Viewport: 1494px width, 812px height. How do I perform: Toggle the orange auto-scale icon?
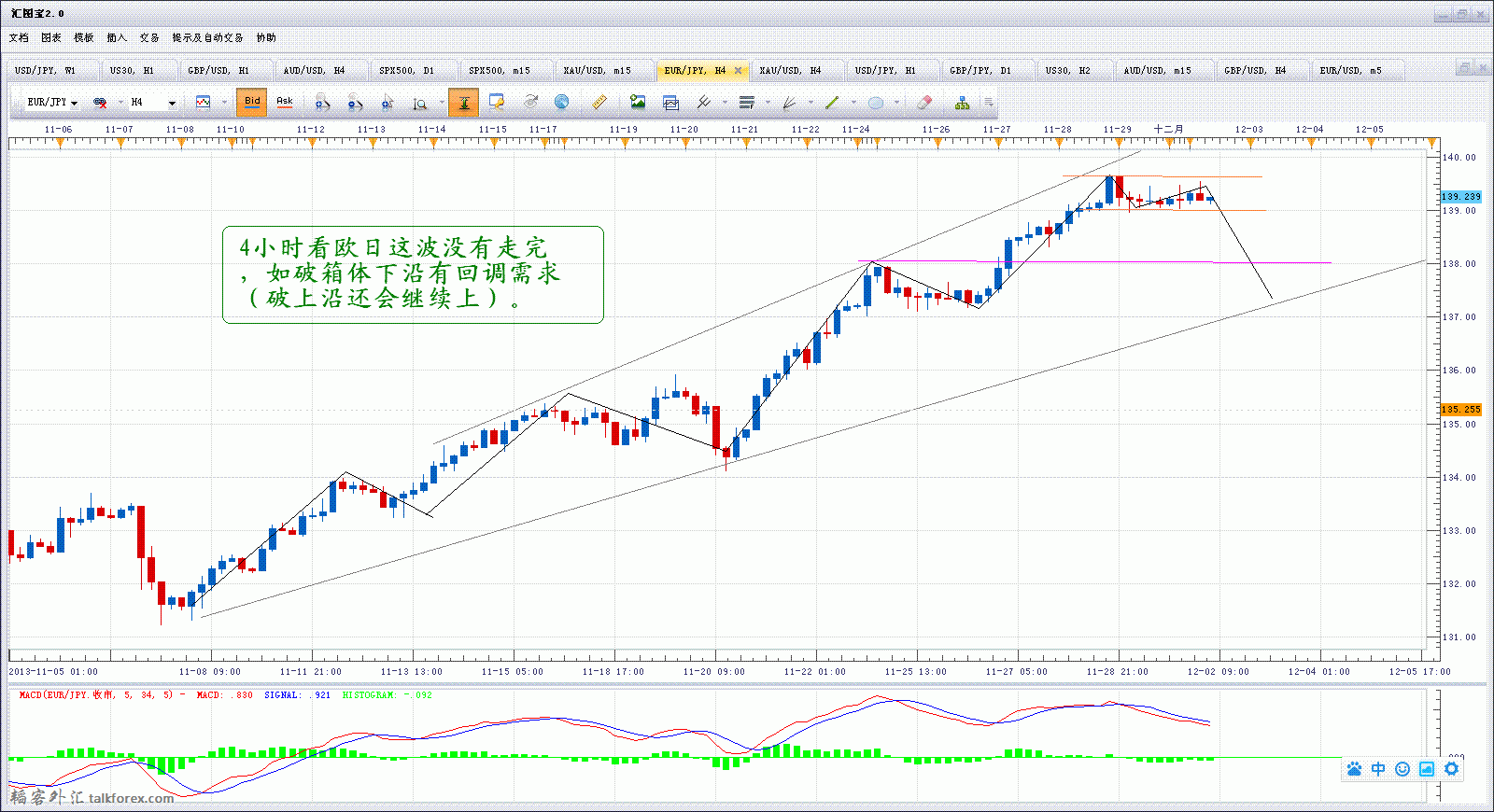[x=464, y=102]
